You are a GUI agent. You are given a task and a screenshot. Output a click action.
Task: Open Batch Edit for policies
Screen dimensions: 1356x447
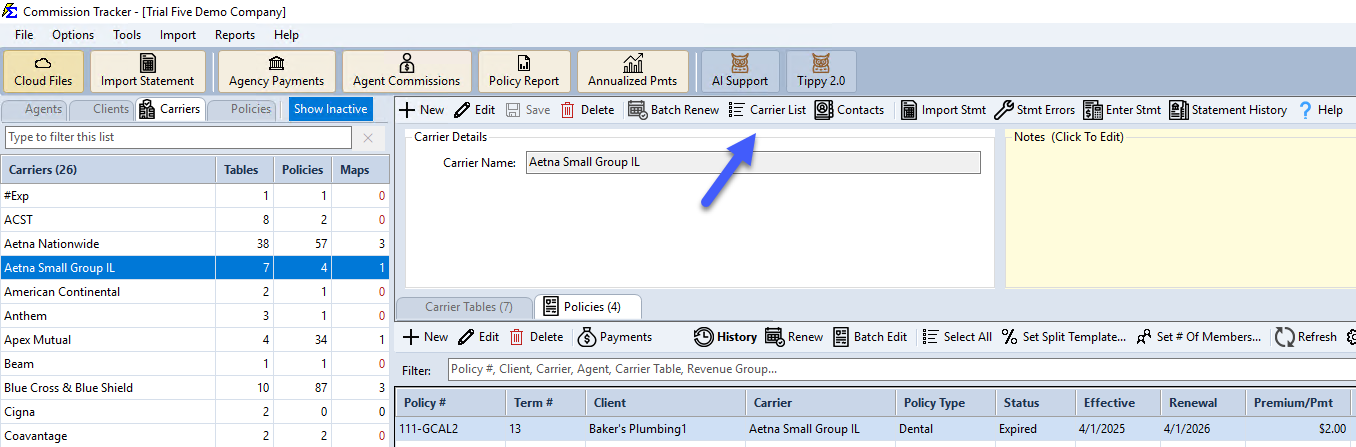[870, 337]
